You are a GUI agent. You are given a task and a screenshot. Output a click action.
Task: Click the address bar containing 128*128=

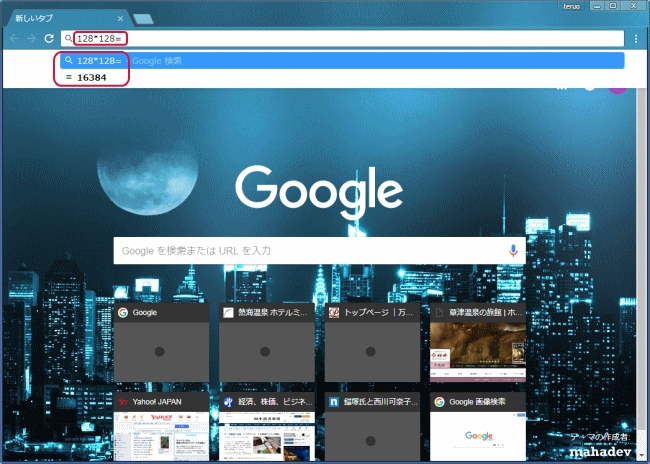pyautogui.click(x=342, y=39)
